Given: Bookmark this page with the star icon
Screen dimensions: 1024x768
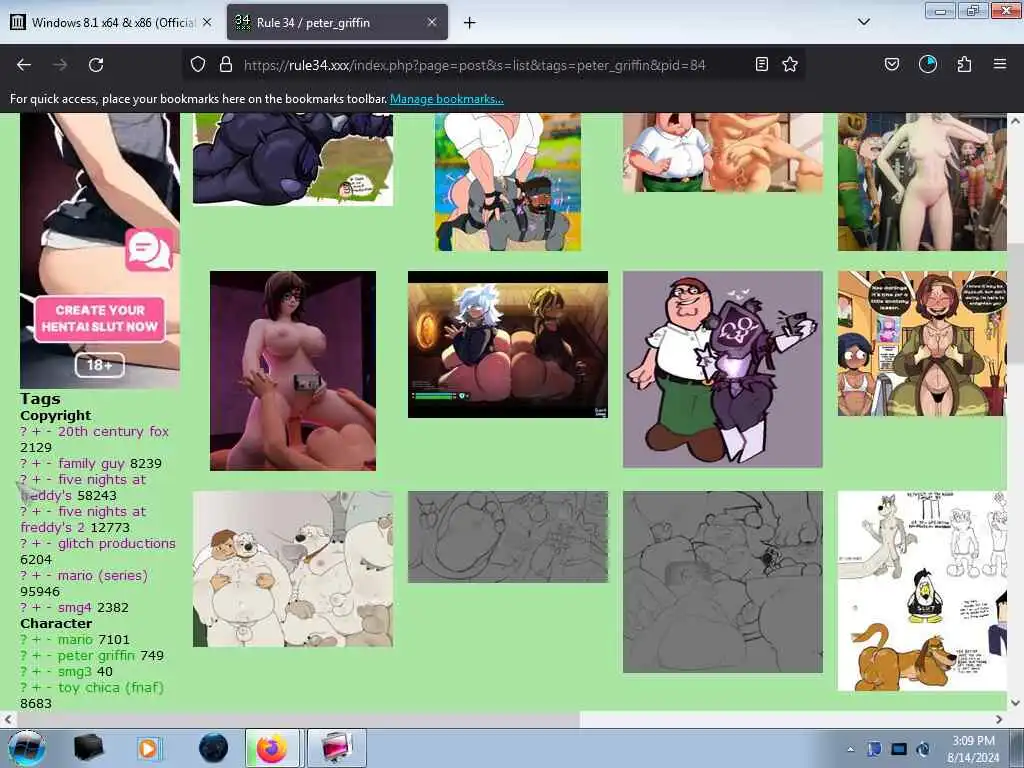Looking at the screenshot, I should pos(790,64).
